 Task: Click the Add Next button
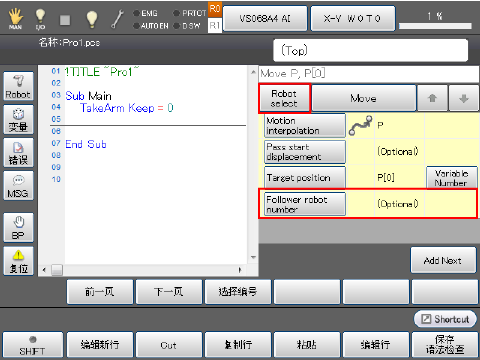[x=443, y=260]
